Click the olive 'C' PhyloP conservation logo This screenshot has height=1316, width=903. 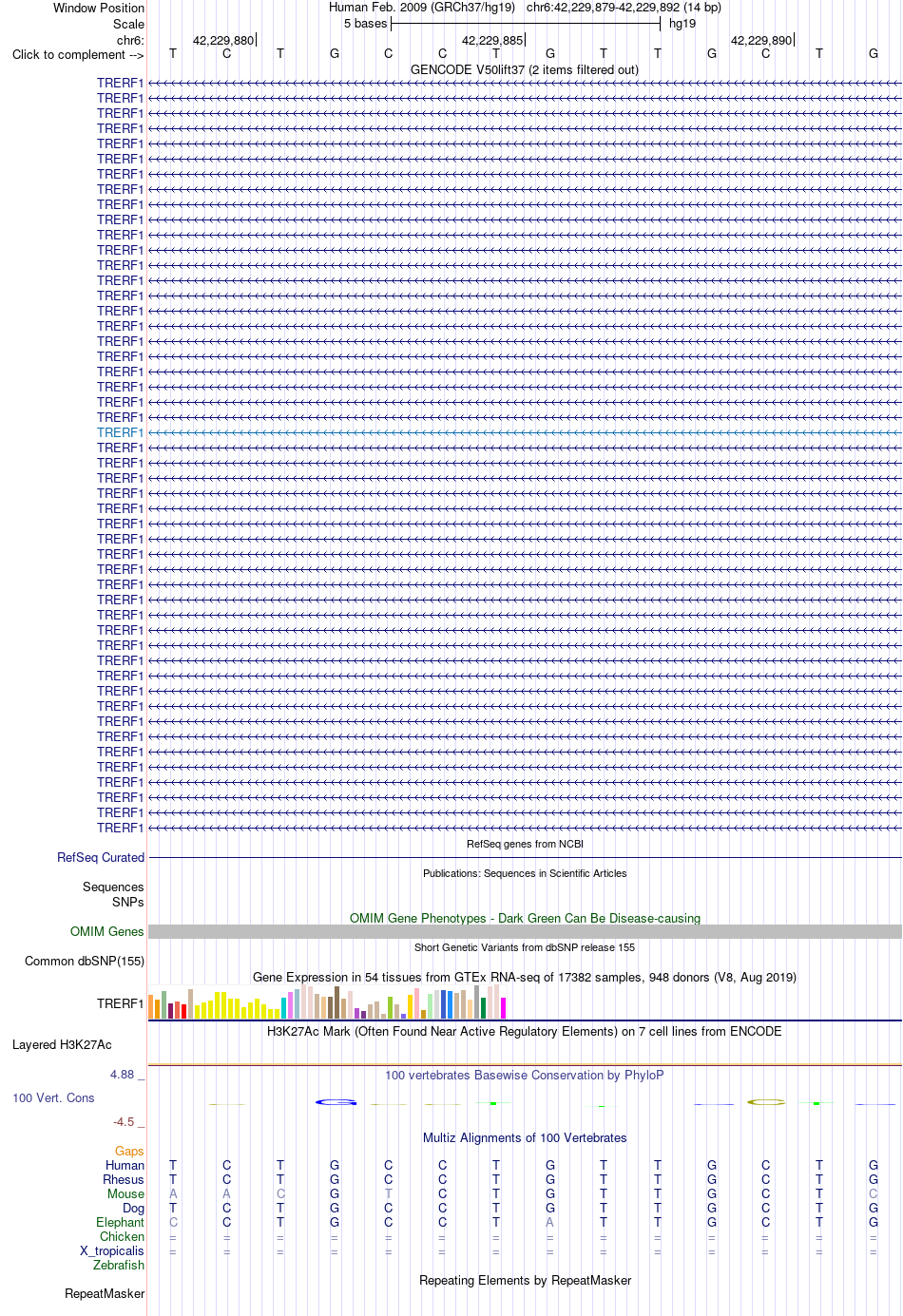(766, 1102)
